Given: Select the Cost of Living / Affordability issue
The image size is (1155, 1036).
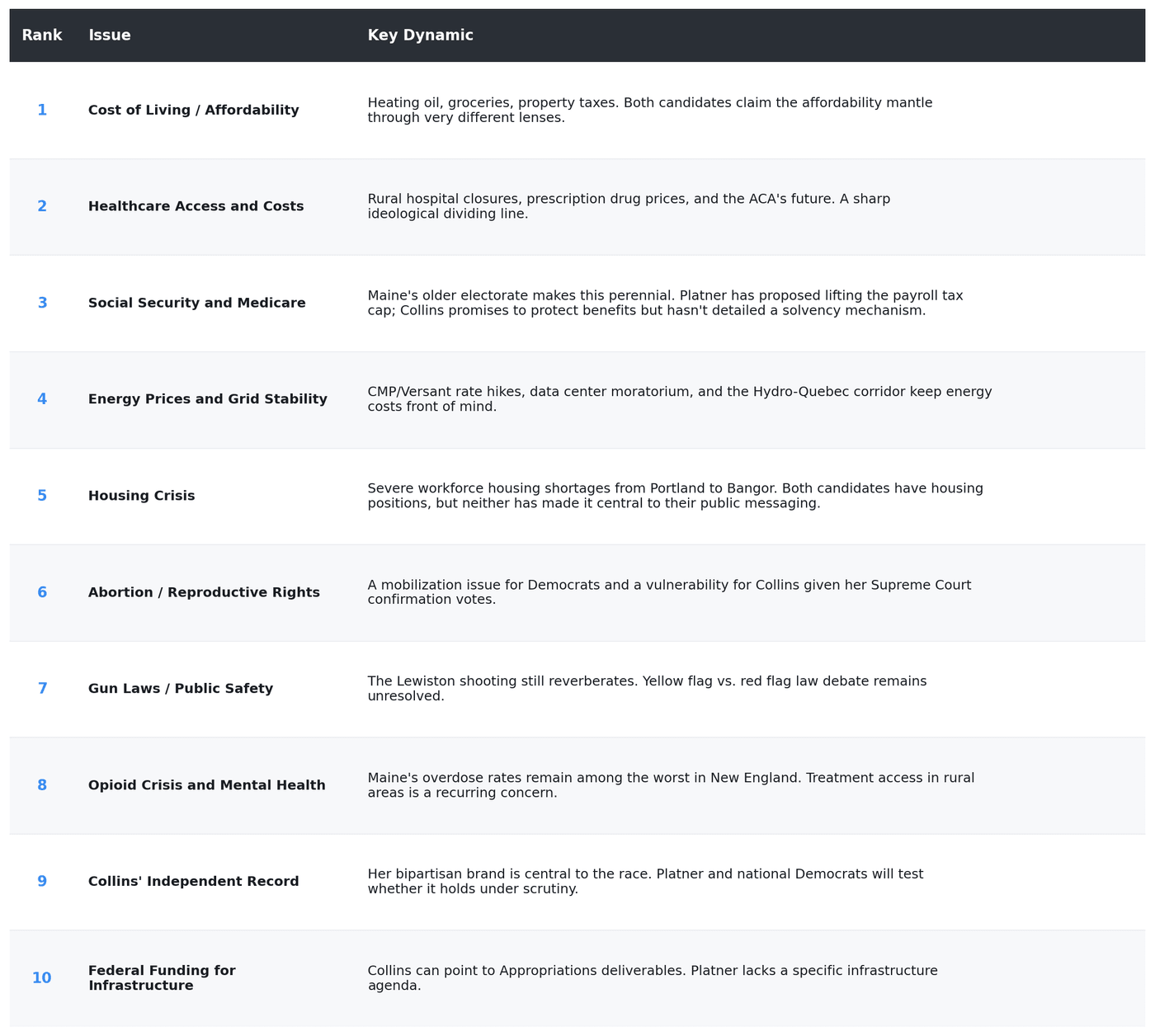Looking at the screenshot, I should [x=194, y=111].
